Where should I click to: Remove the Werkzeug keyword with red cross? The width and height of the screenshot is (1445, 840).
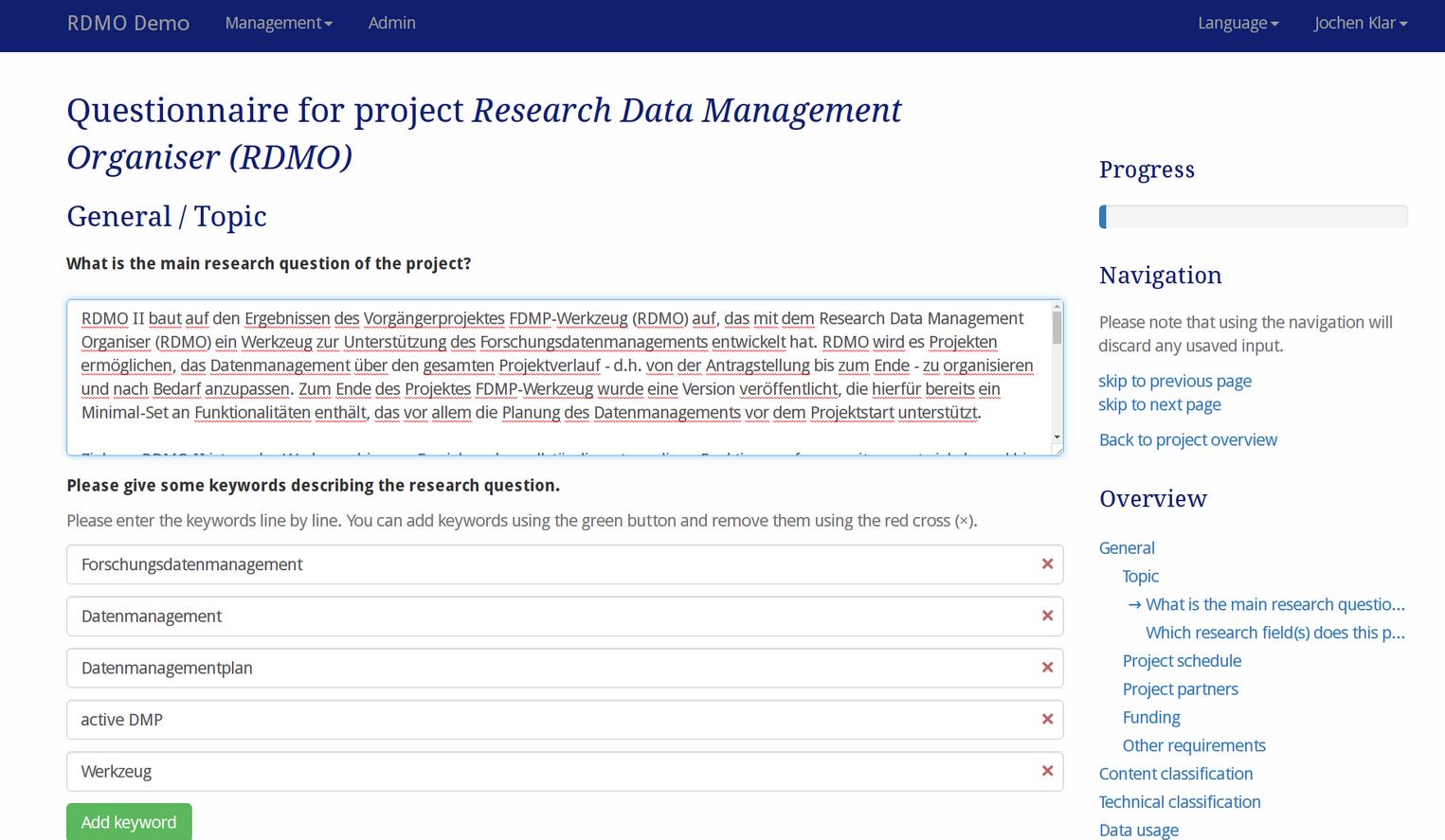1047,771
